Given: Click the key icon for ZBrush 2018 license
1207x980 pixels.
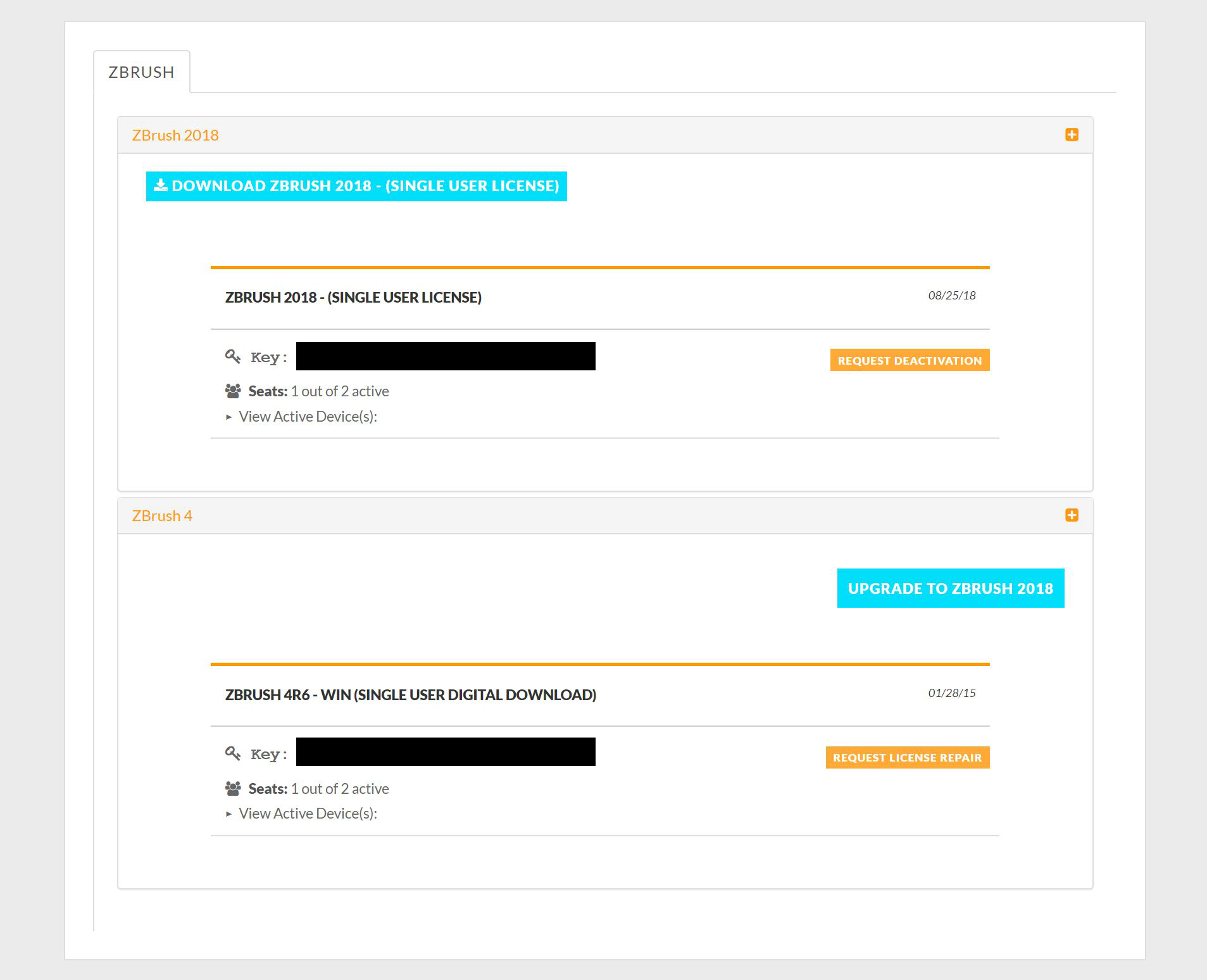Looking at the screenshot, I should 233,357.
